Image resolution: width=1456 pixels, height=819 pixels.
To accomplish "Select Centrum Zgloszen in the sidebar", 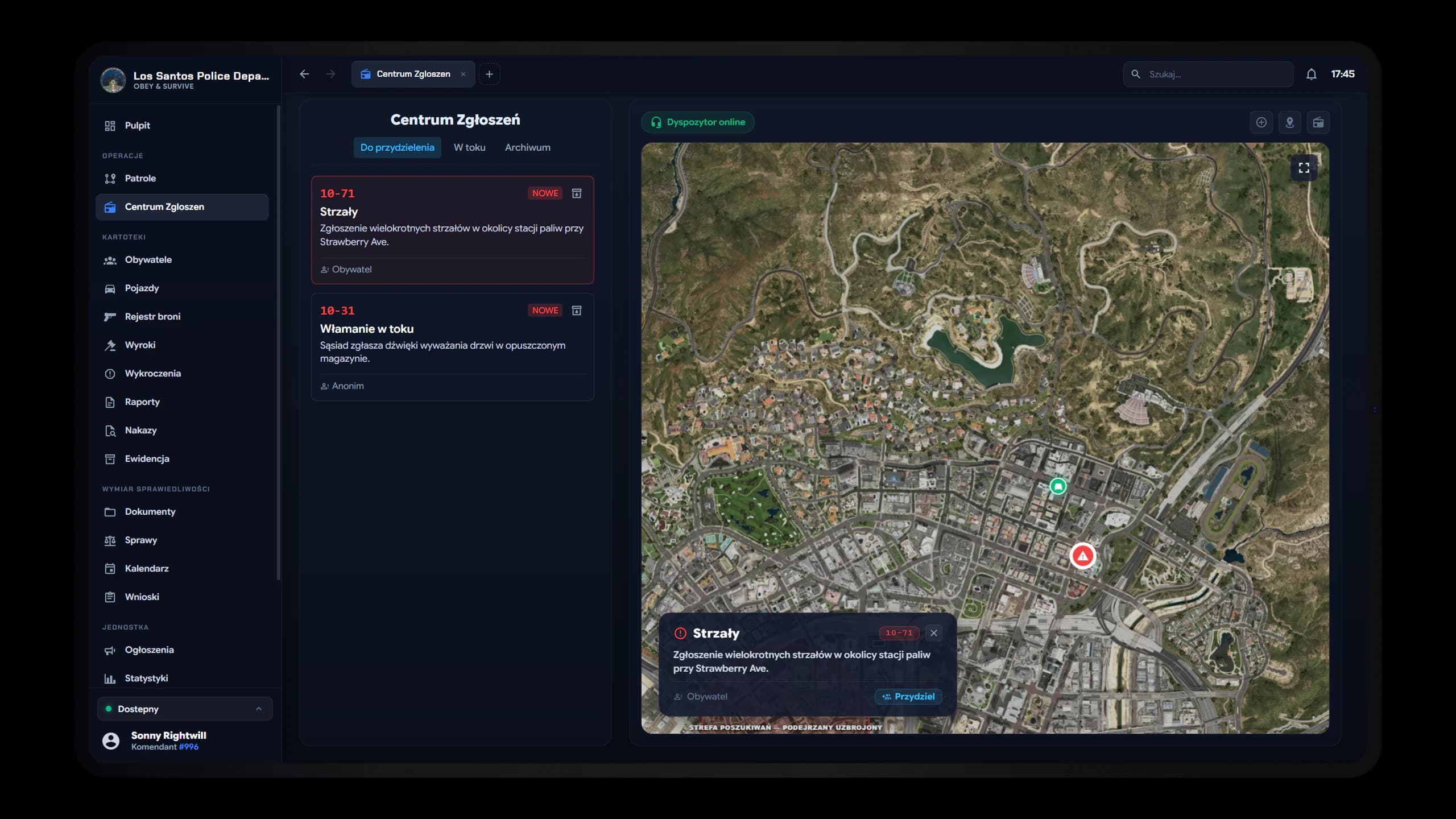I will click(x=182, y=207).
